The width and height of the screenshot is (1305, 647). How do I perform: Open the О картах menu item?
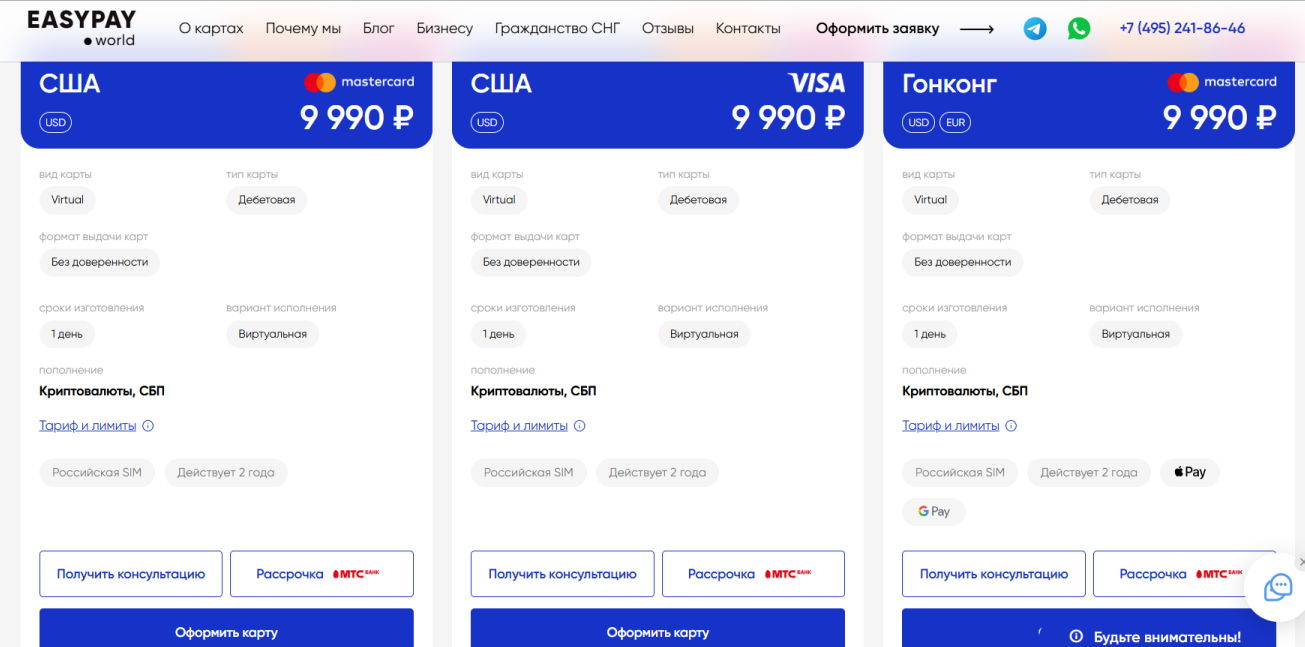coord(211,29)
